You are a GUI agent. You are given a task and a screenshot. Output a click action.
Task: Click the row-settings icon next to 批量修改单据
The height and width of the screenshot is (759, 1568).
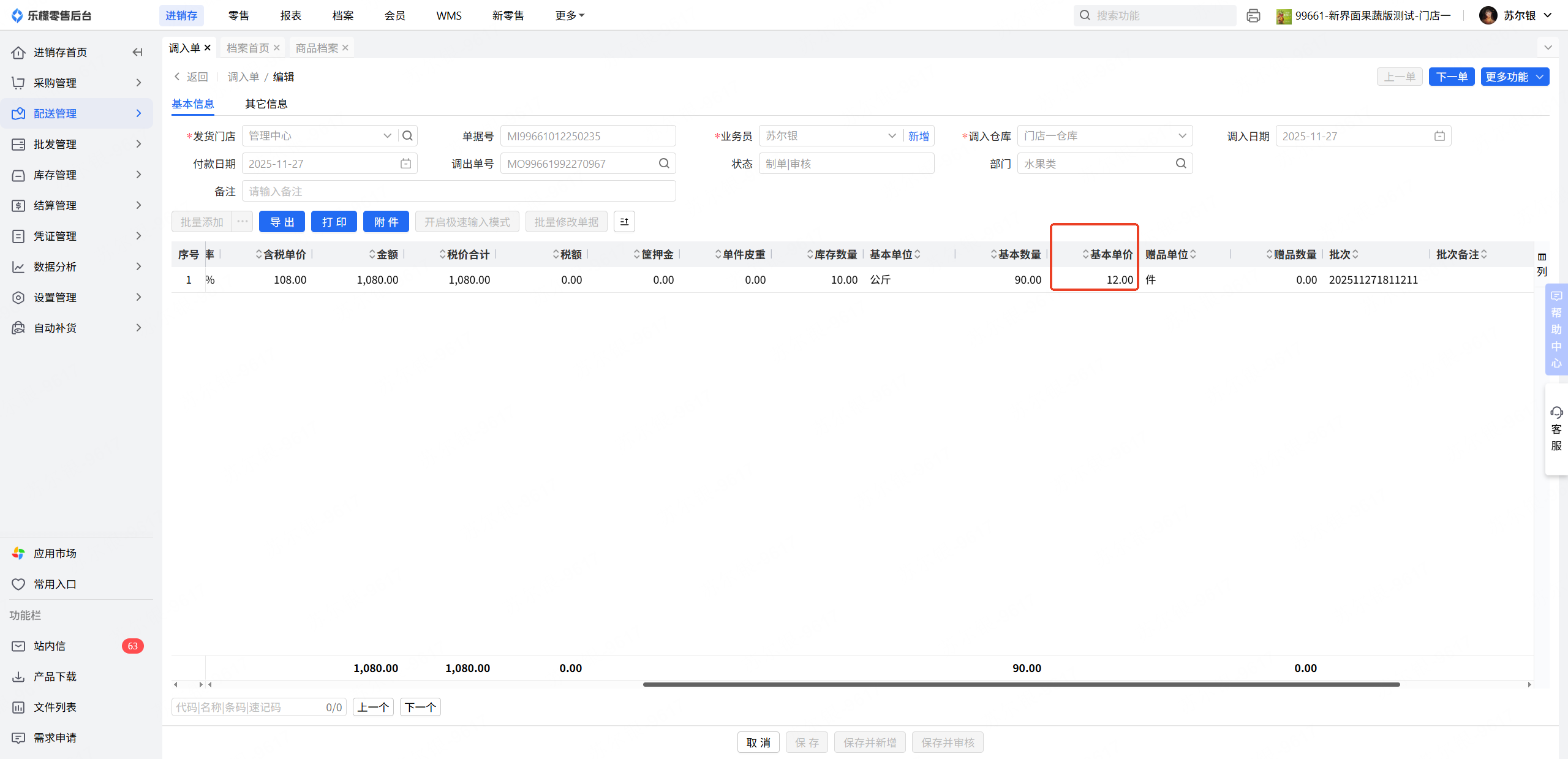pos(624,222)
